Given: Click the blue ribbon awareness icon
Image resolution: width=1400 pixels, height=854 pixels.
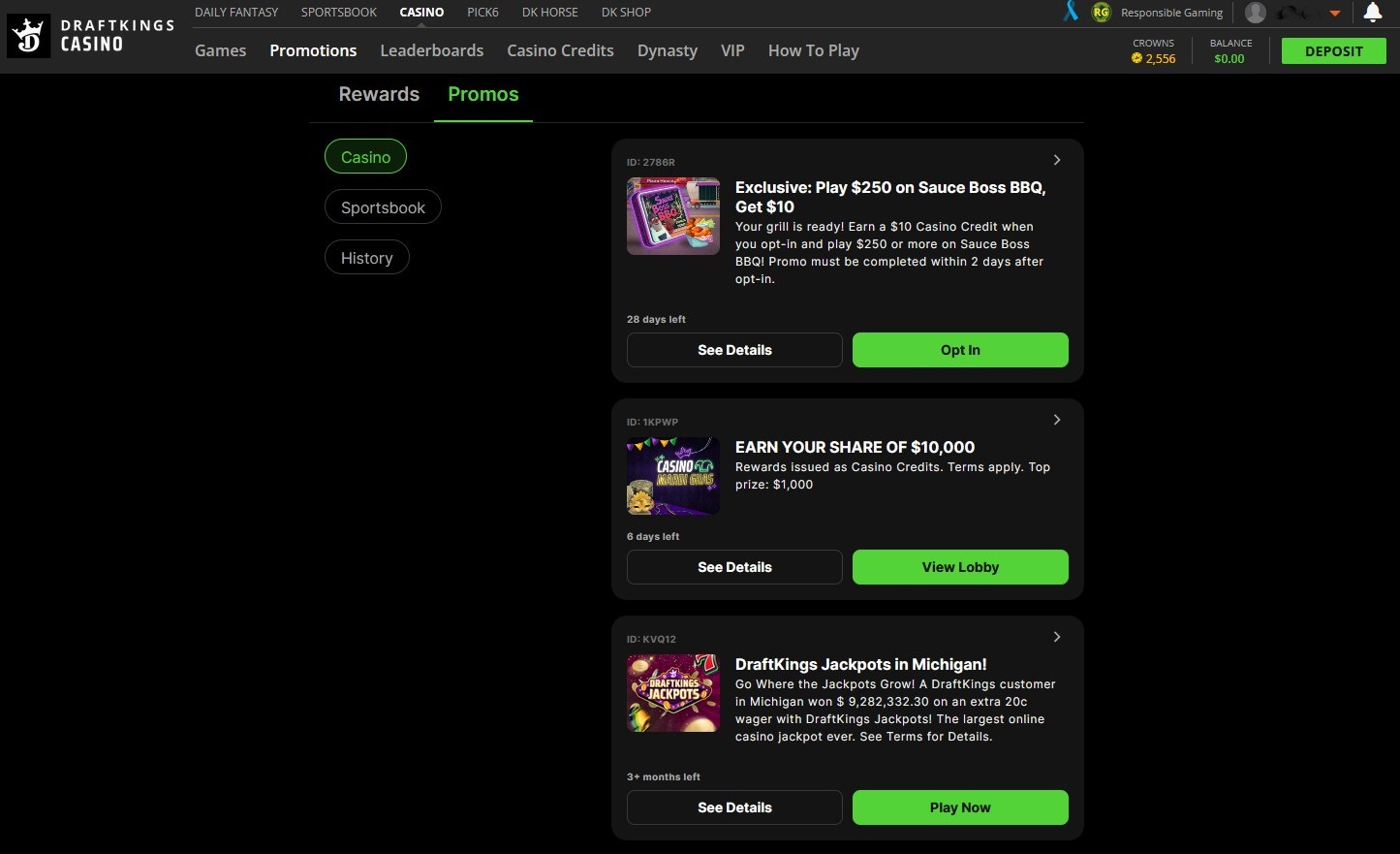Looking at the screenshot, I should click(1070, 12).
